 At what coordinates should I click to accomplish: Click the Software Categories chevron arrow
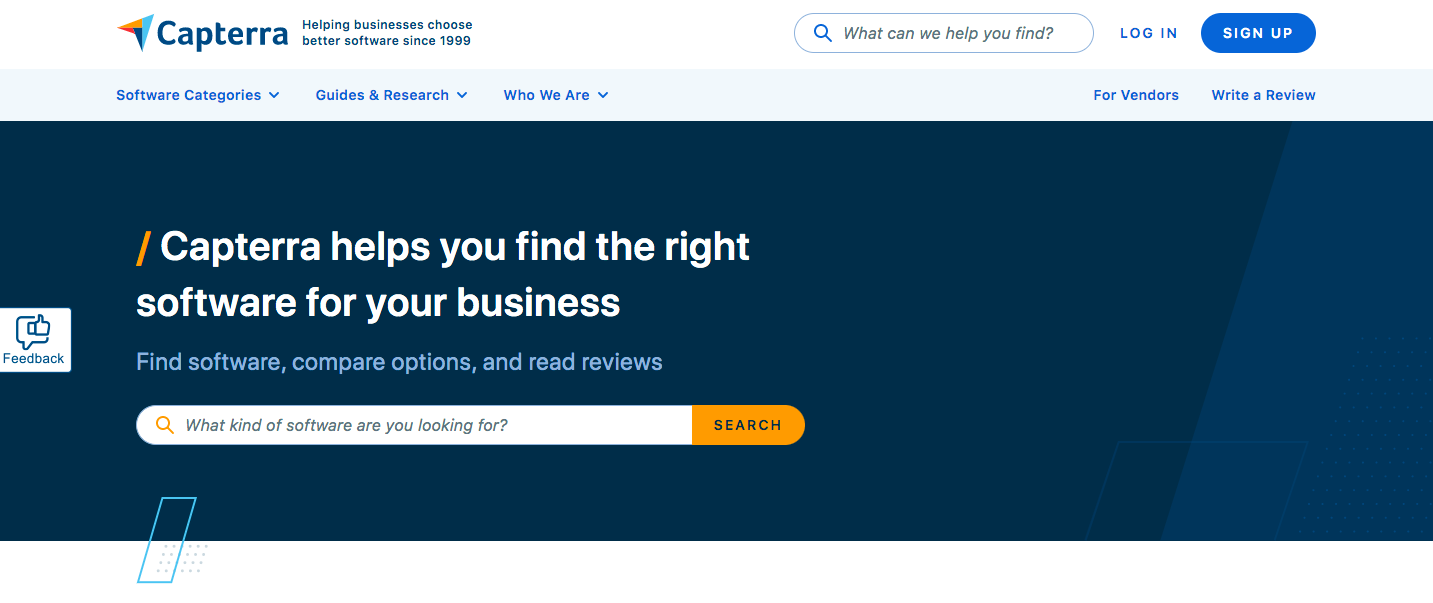click(276, 95)
